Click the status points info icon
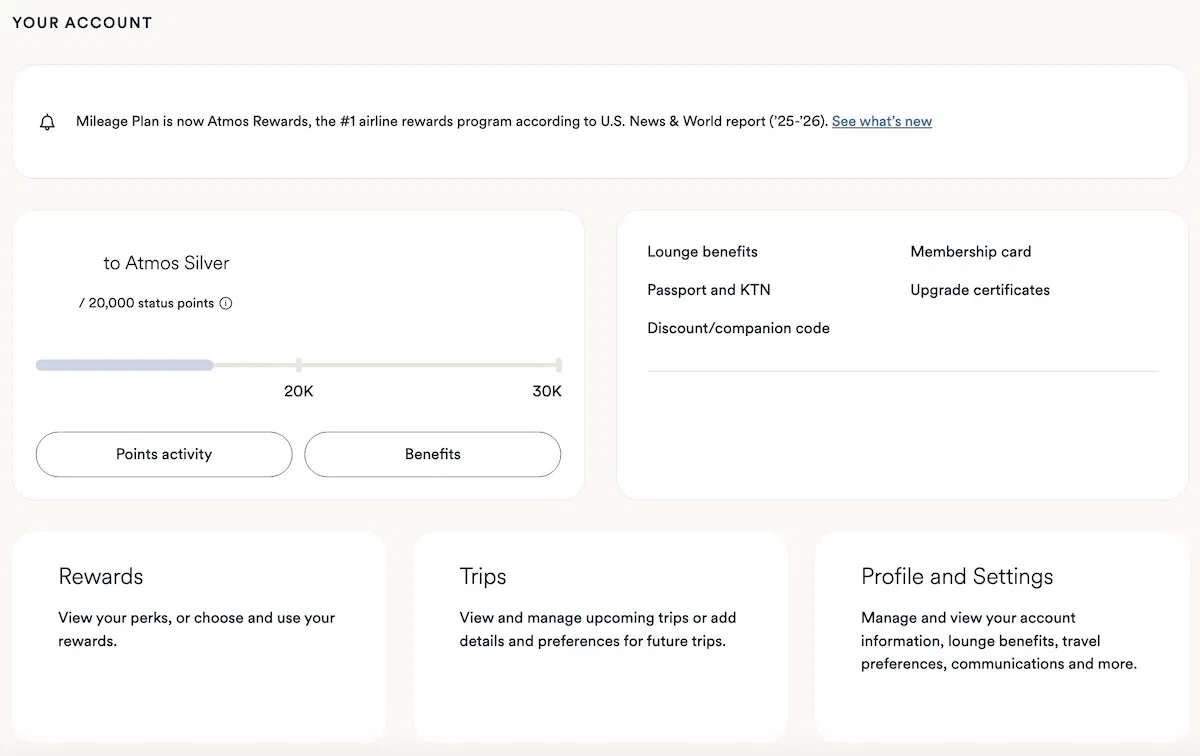Screen dimensions: 1200x756 pyautogui.click(x=226, y=303)
